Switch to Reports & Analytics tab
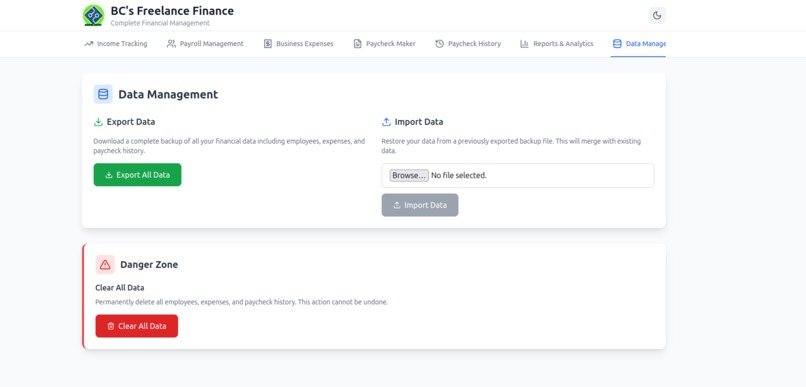 557,44
